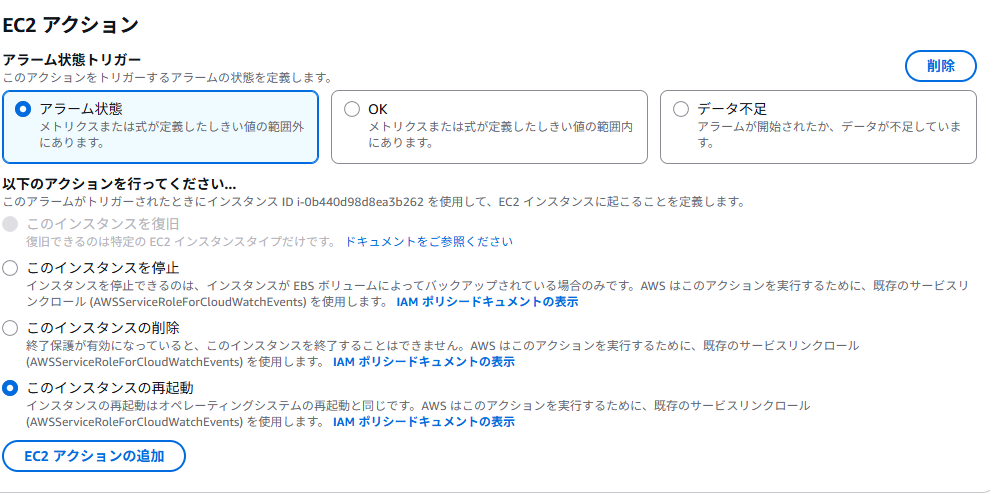
Task: Open IAM policy document link under このインスタンスの削除
Action: pyautogui.click(x=424, y=362)
